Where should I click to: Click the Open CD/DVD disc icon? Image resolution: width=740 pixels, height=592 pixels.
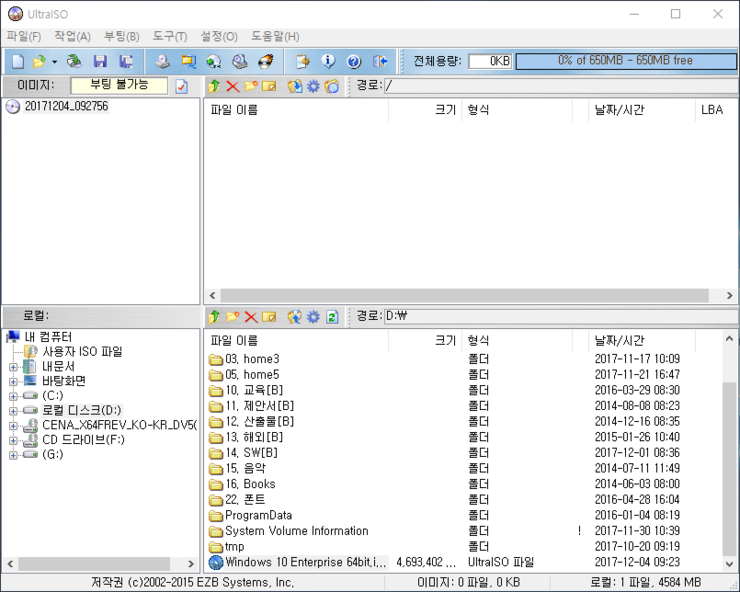[x=74, y=61]
